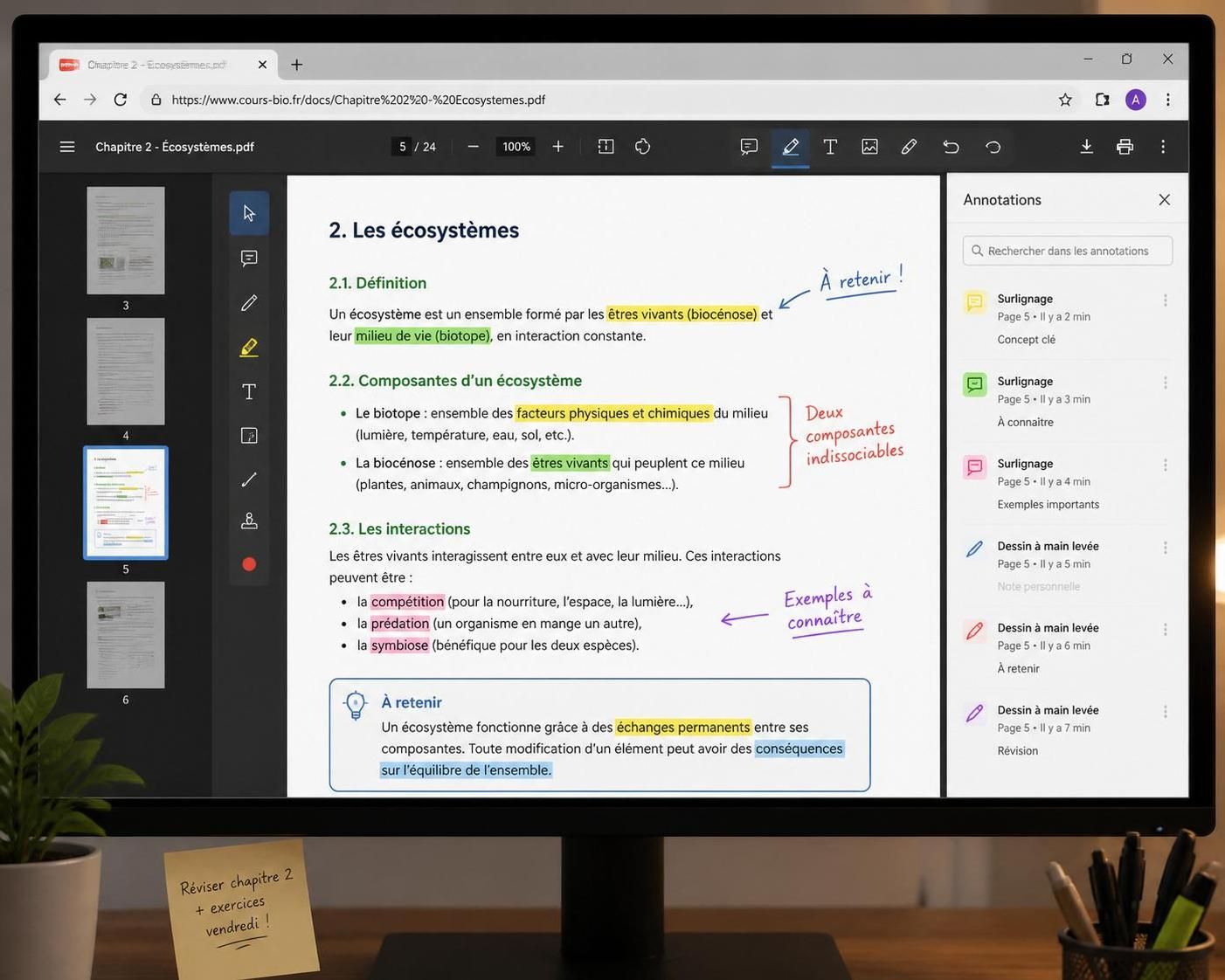Viewport: 1225px width, 980px height.
Task: Open the user profile avatar A
Action: pos(1135,100)
